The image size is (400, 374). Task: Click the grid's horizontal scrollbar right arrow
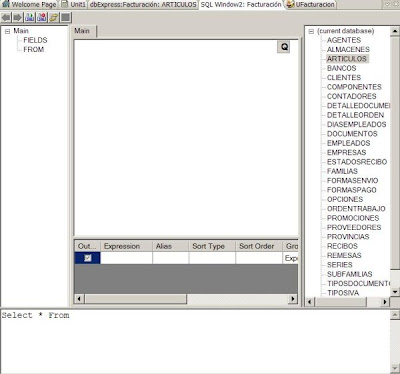[x=293, y=299]
